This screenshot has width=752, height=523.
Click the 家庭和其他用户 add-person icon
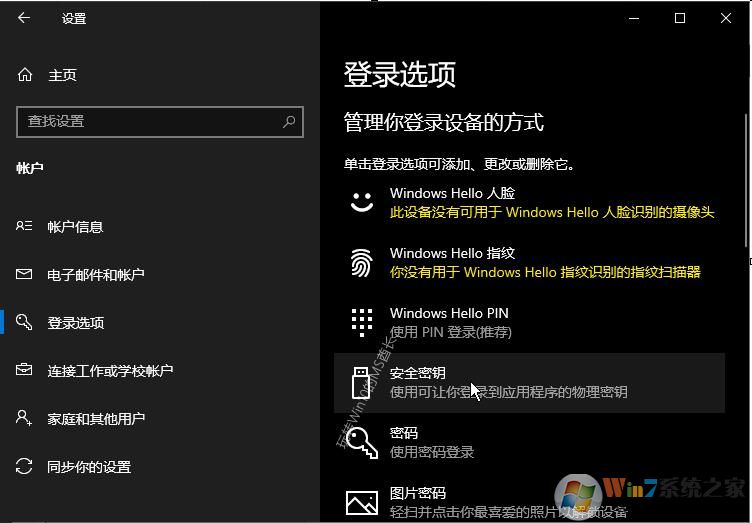click(x=24, y=418)
